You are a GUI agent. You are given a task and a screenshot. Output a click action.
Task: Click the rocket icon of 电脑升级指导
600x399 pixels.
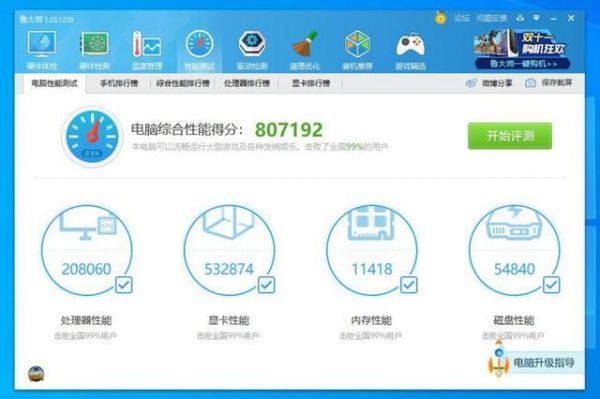click(498, 359)
